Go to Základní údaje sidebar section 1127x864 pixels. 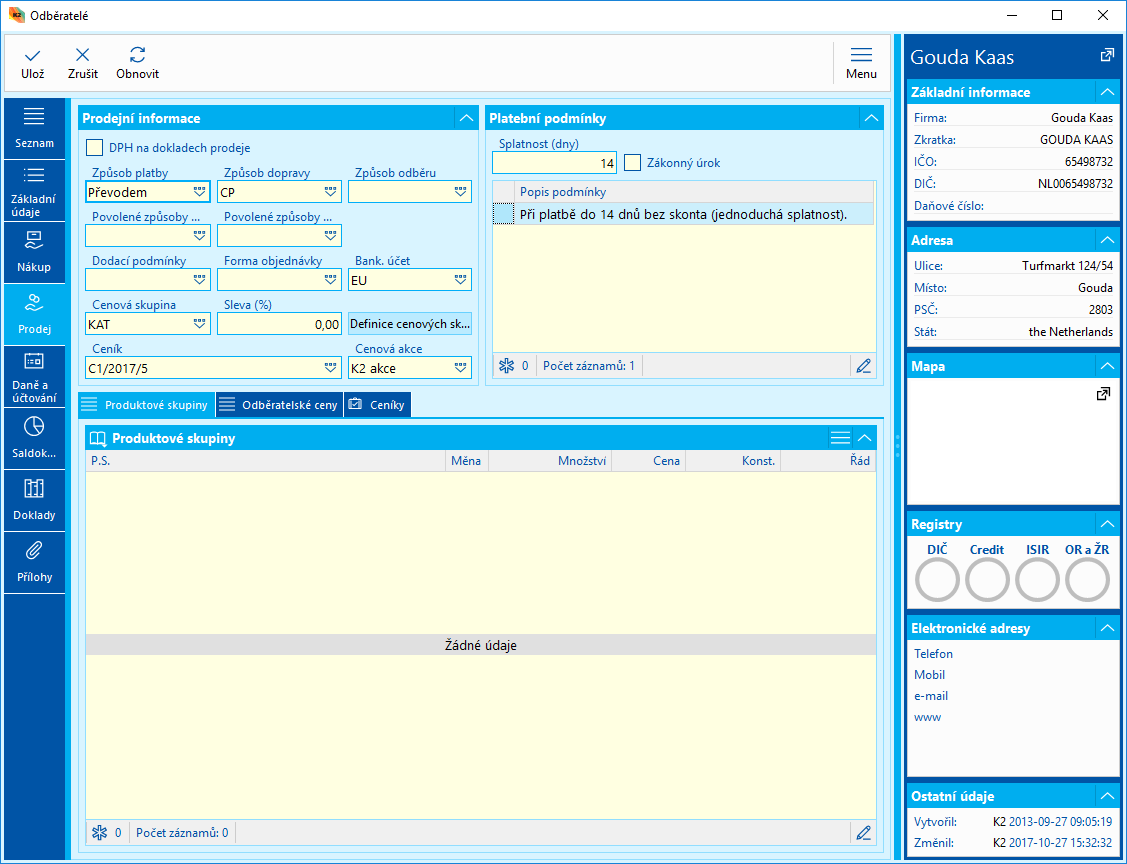[x=34, y=191]
